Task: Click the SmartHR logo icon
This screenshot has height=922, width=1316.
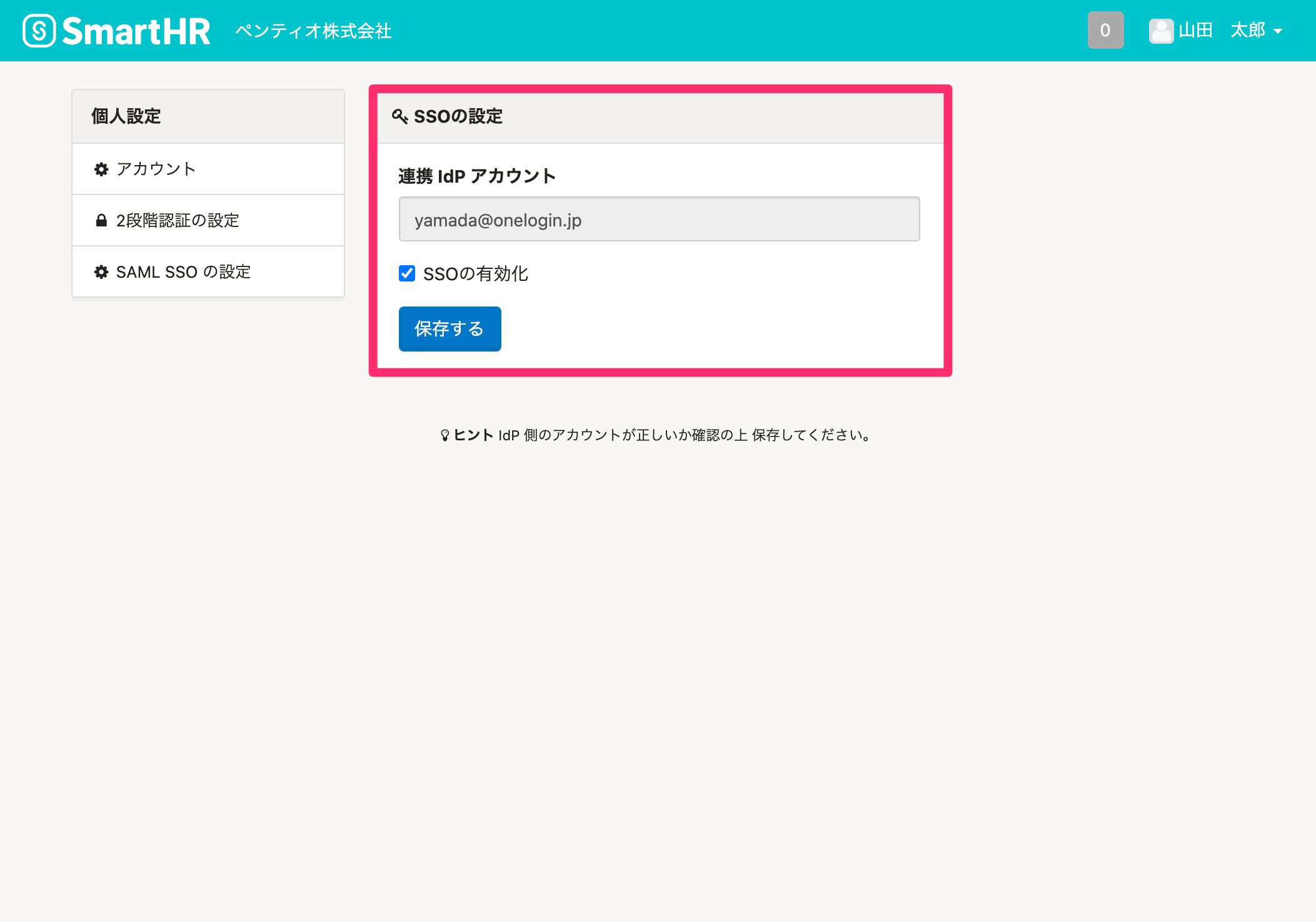Action: 39,31
